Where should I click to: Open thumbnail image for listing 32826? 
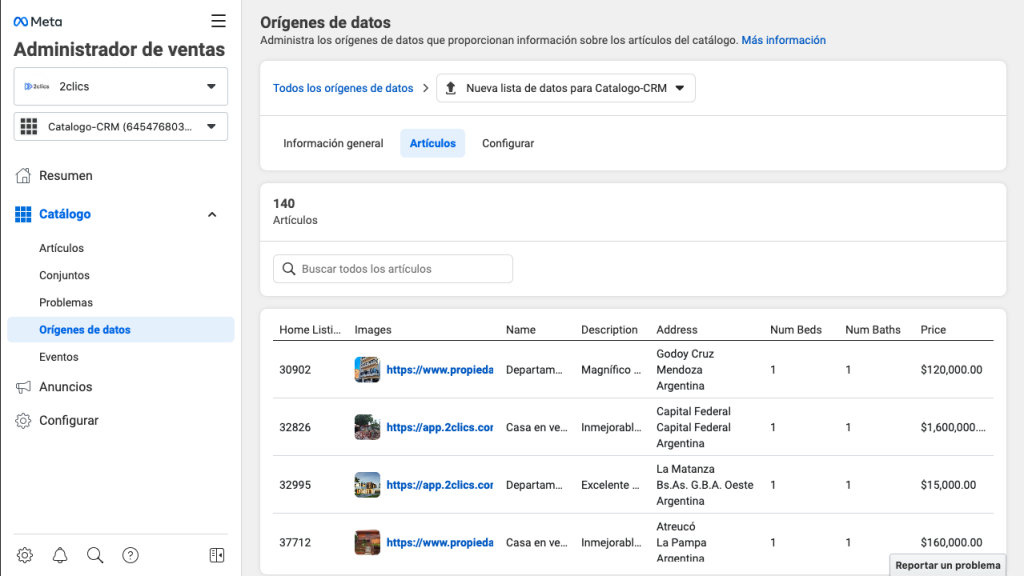coord(367,427)
